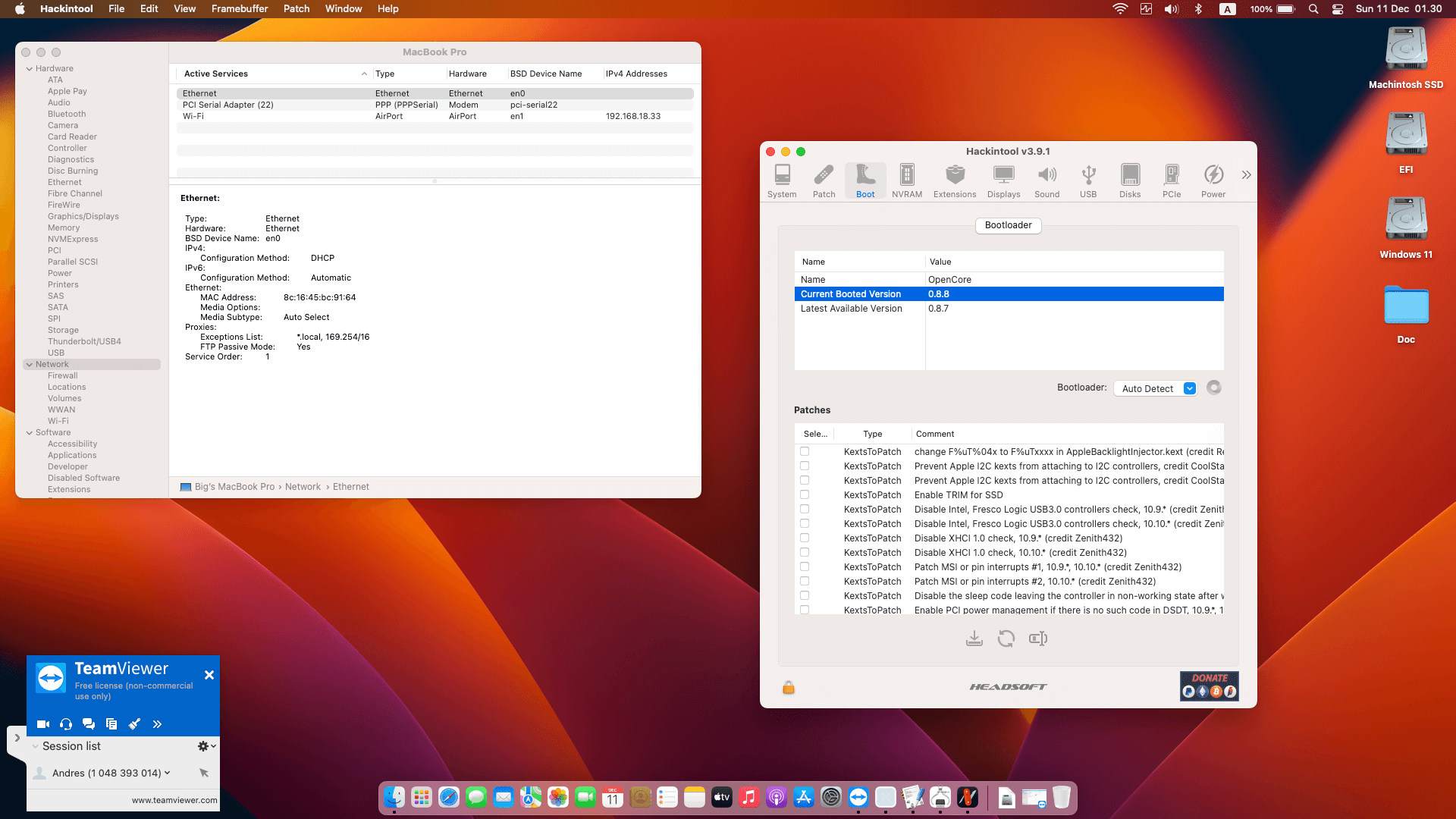Open the Windows 11 drive on desktop
This screenshot has height=819, width=1456.
pos(1406,227)
